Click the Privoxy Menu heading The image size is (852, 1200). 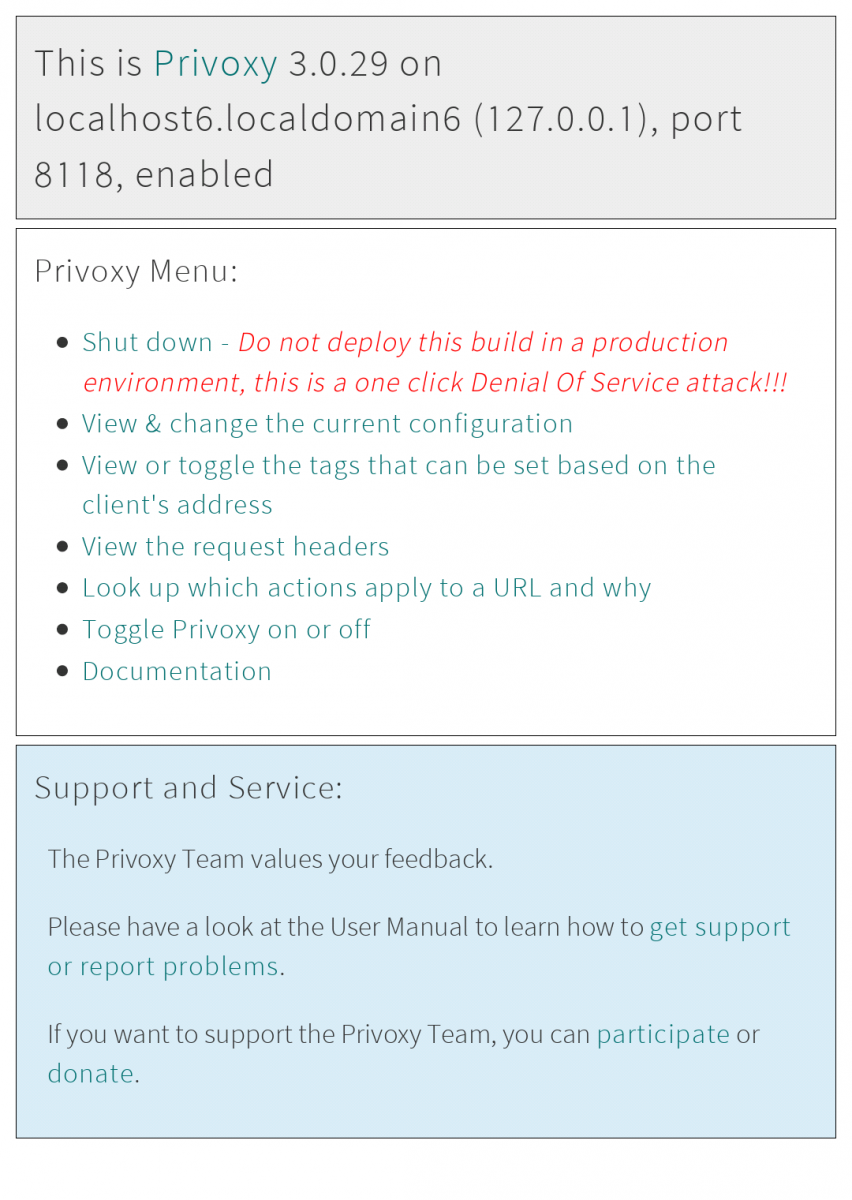click(136, 270)
